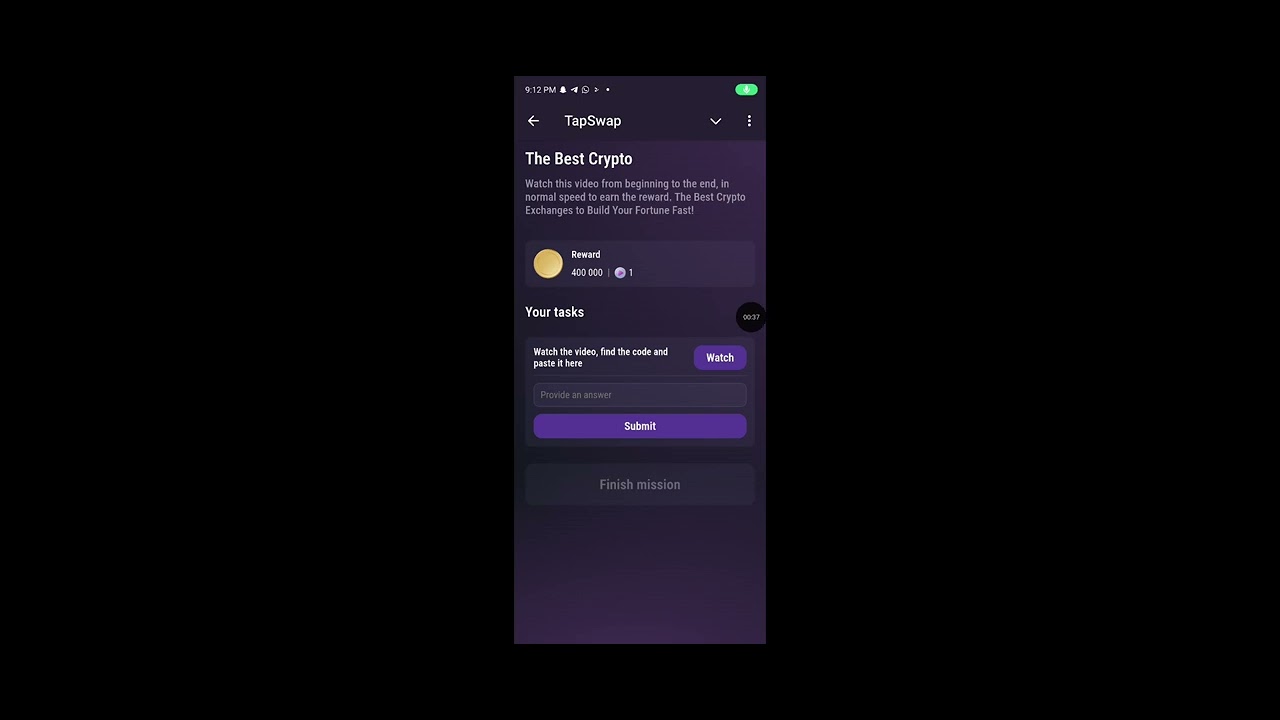The image size is (1280, 720).
Task: Click the TapSwap title in header
Action: (593, 121)
